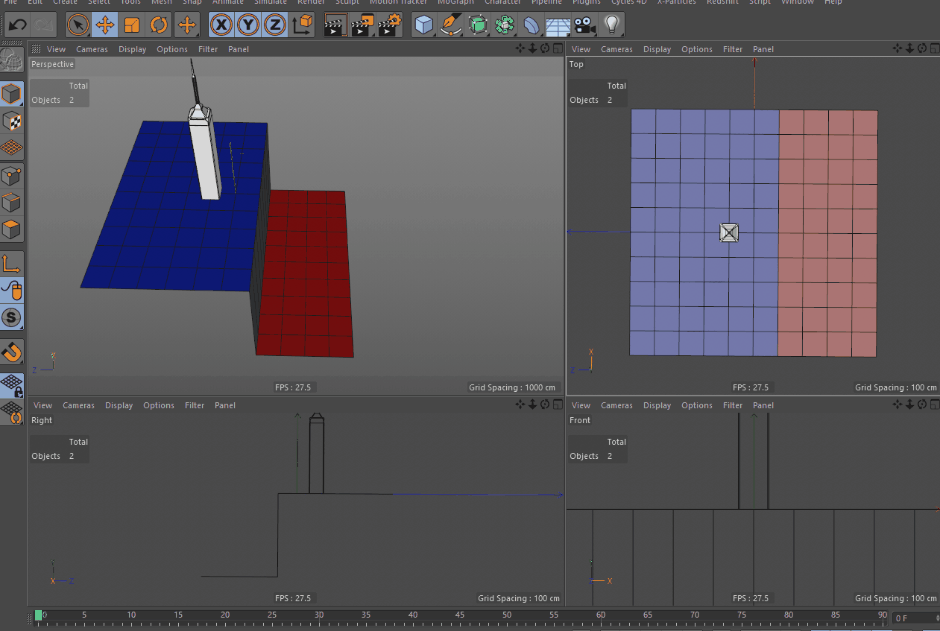Switch to Polygons mode

coord(11,230)
